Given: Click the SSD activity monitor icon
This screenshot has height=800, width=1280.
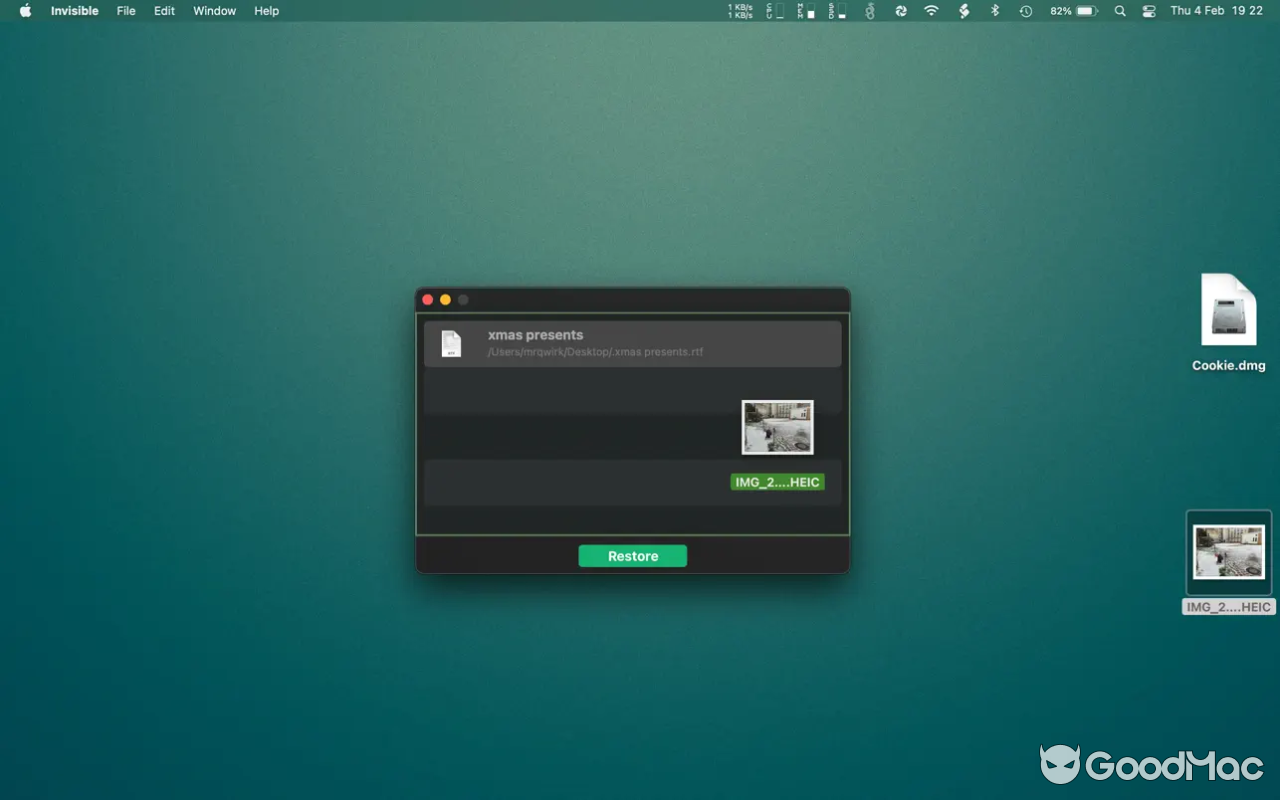Looking at the screenshot, I should [x=836, y=11].
